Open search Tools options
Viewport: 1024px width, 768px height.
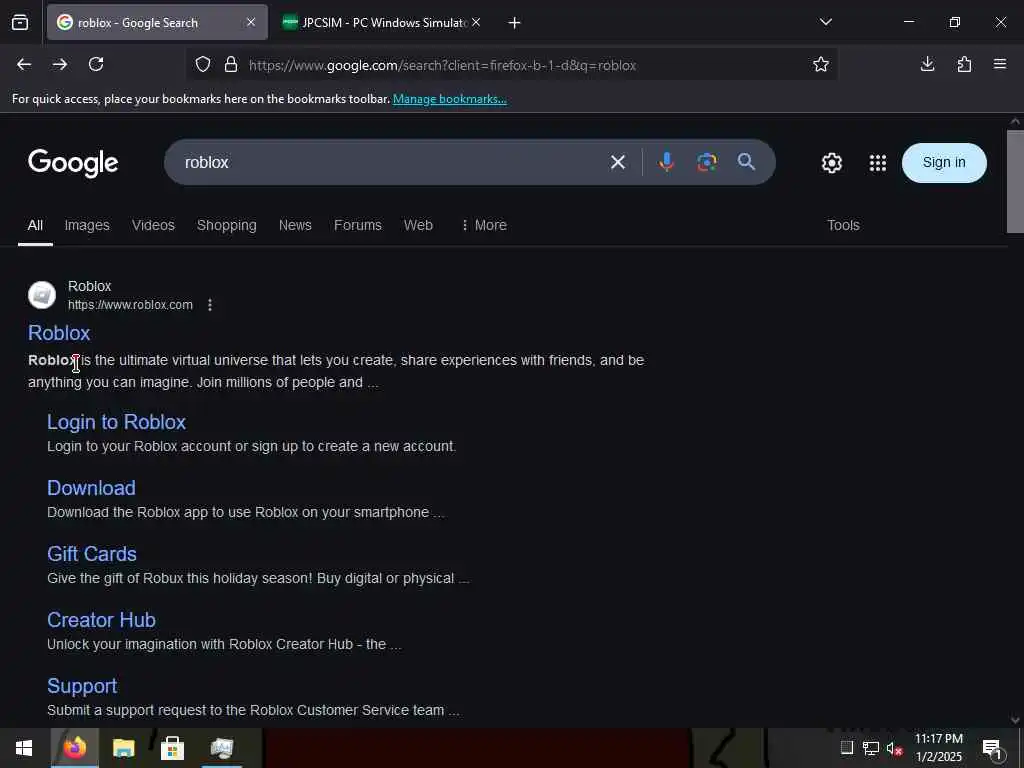click(x=843, y=225)
